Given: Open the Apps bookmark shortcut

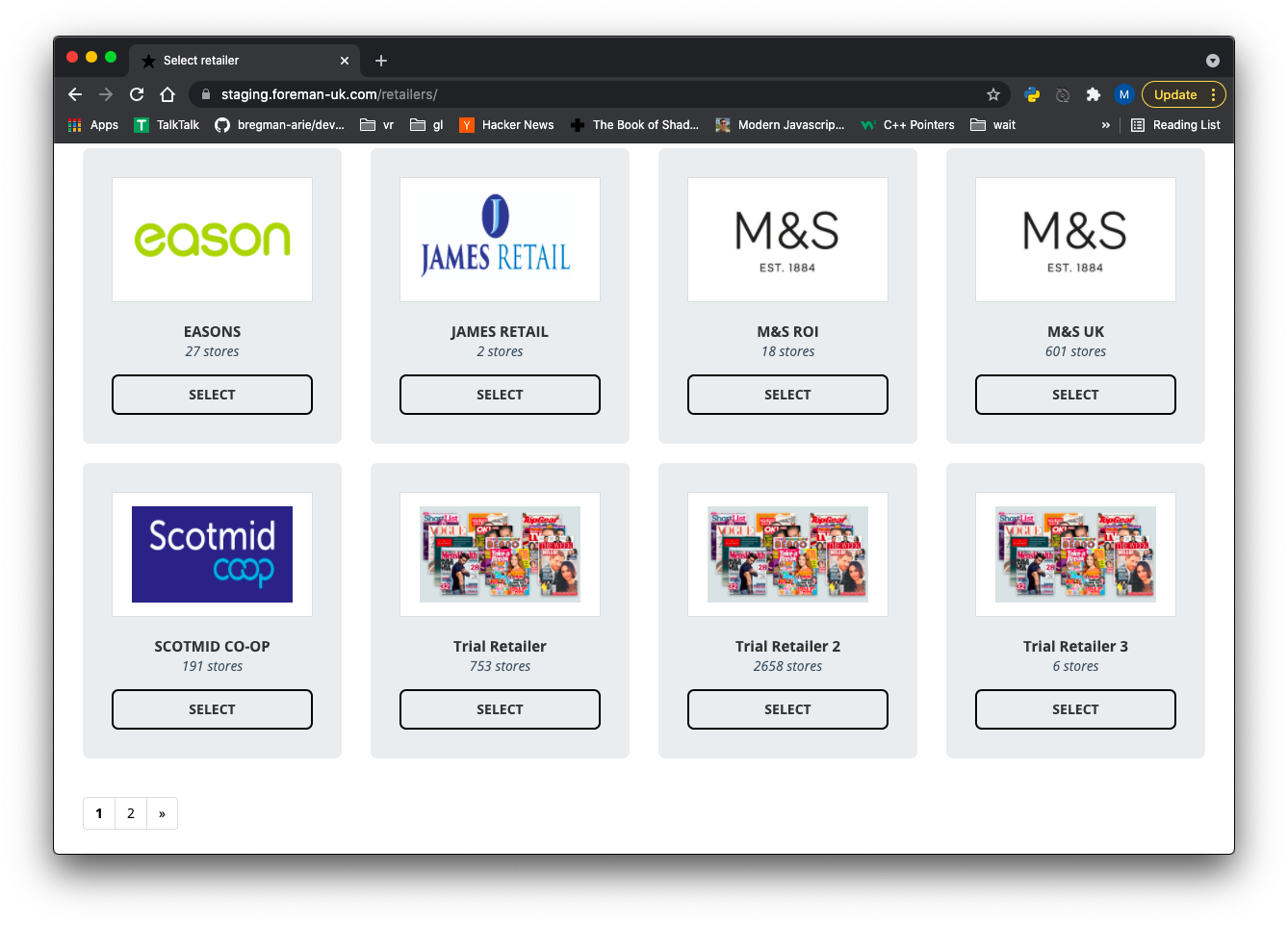Looking at the screenshot, I should [x=93, y=125].
